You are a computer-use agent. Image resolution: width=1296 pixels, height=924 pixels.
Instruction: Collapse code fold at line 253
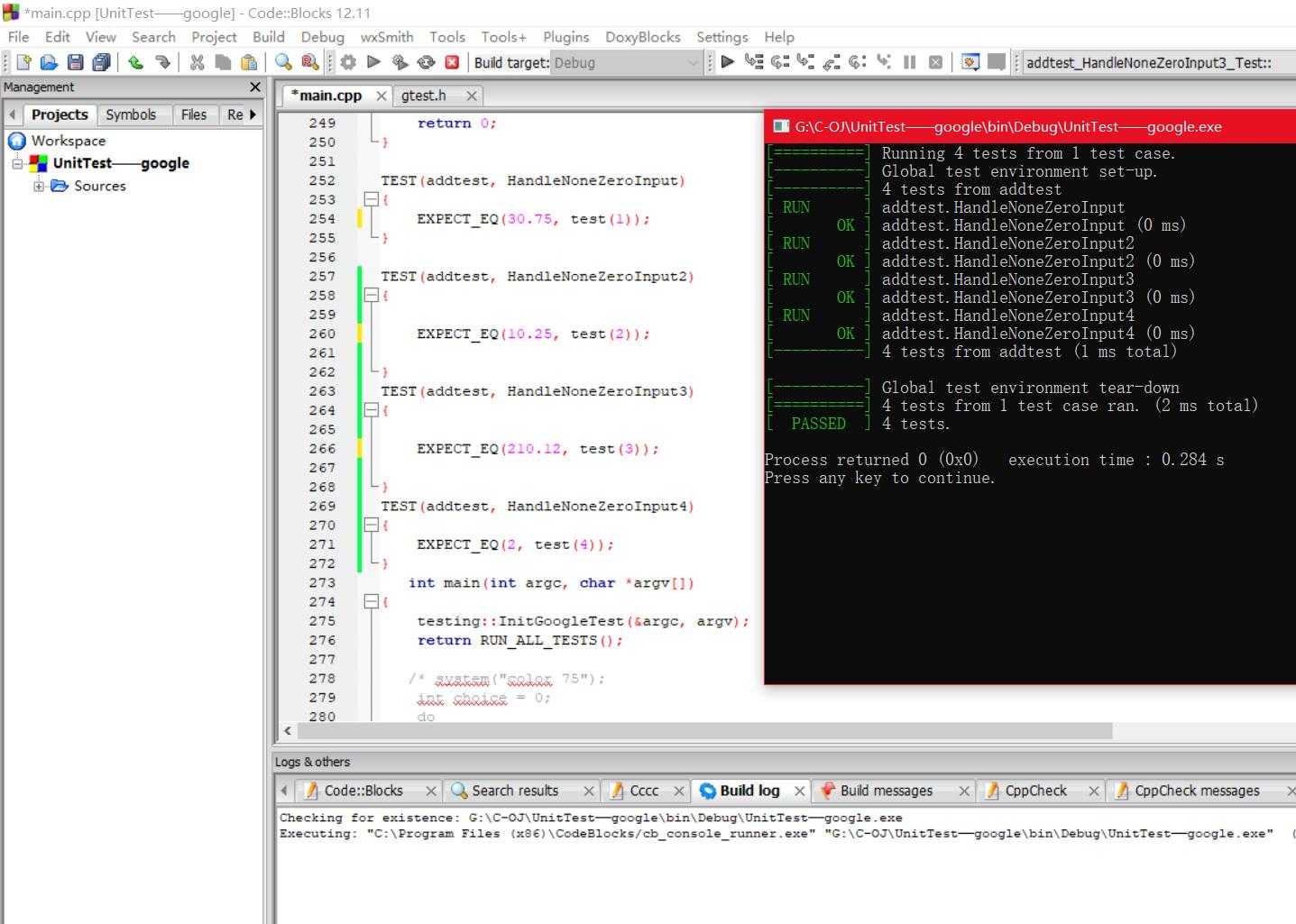click(x=370, y=199)
